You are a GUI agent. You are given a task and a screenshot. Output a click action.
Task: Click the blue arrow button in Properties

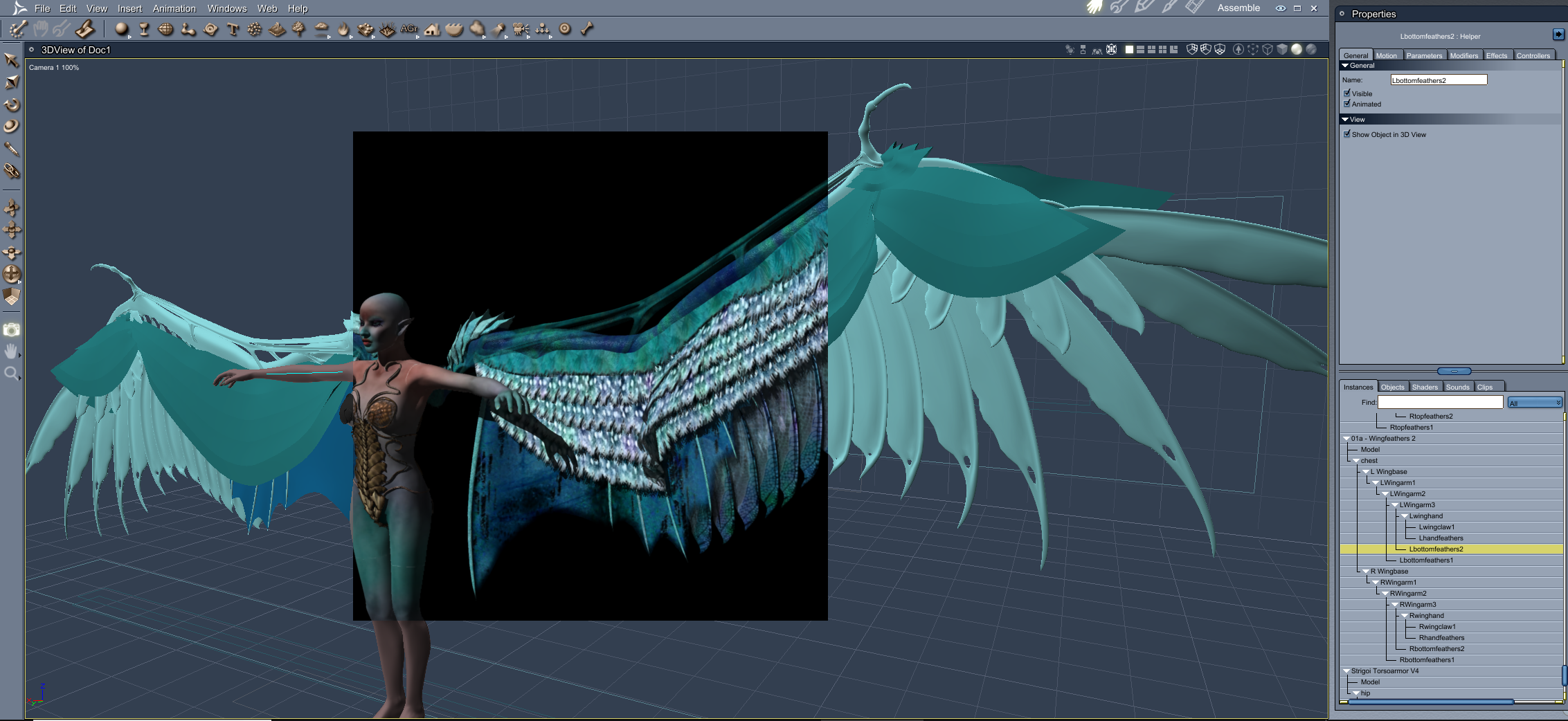[x=1558, y=34]
